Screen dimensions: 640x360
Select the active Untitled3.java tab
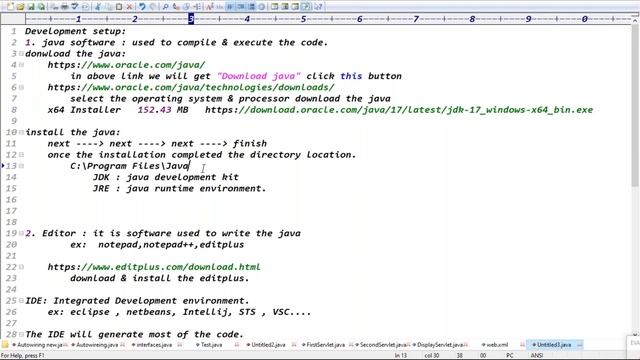pyautogui.click(x=554, y=345)
